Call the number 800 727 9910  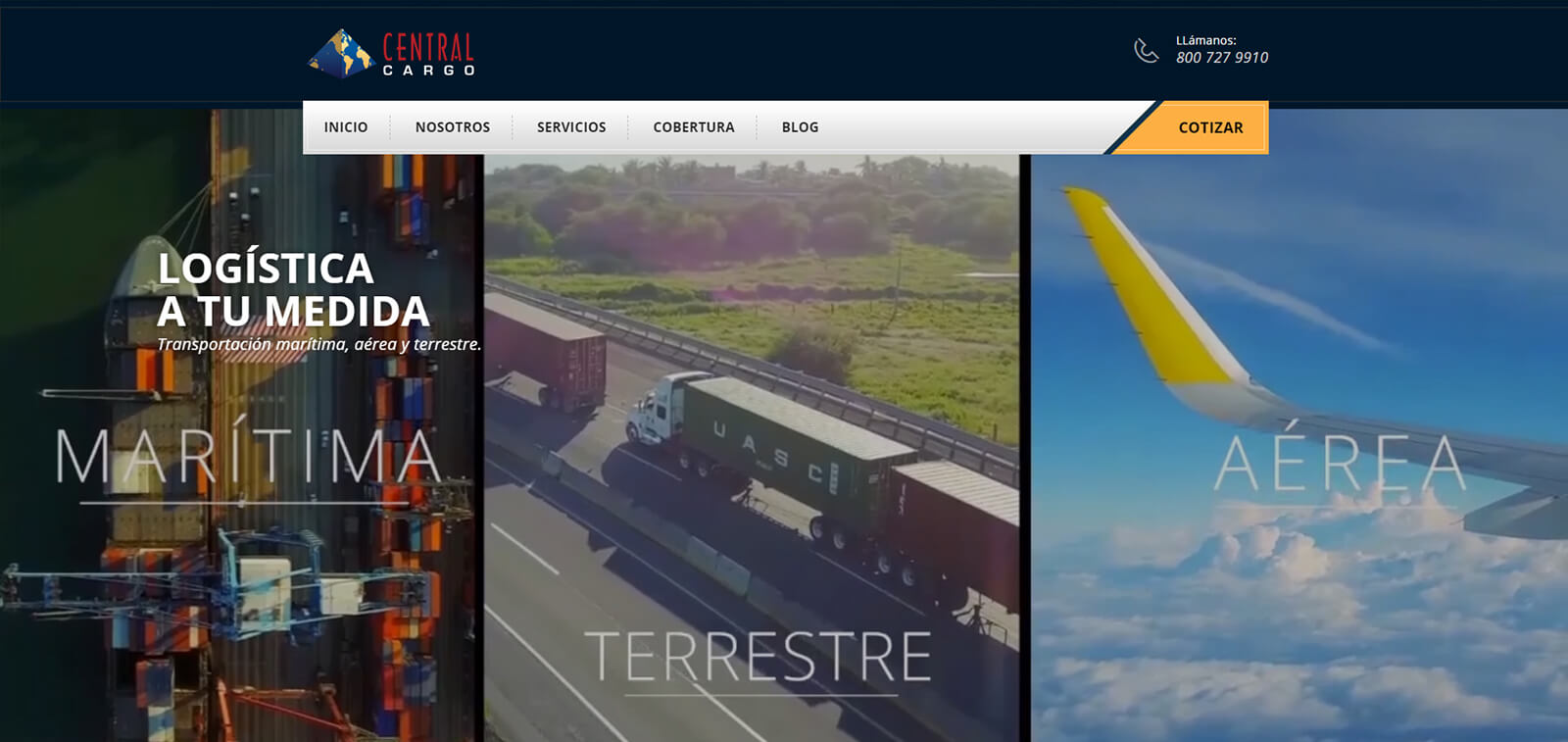point(1222,58)
